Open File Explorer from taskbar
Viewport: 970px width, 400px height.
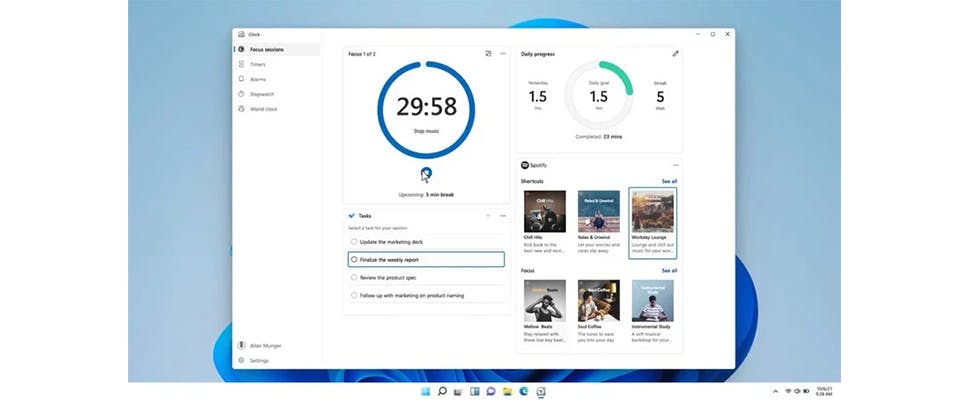pos(507,391)
